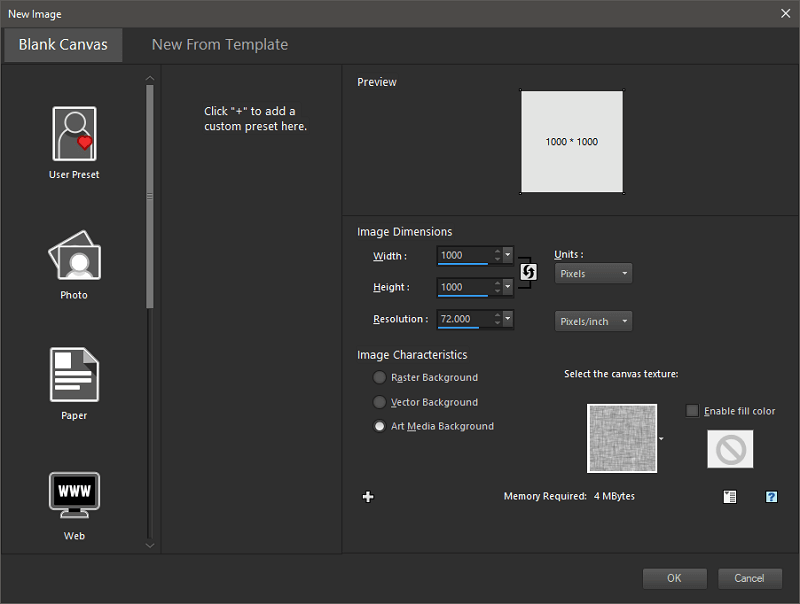
Task: Confirm with the OK button
Action: click(674, 578)
